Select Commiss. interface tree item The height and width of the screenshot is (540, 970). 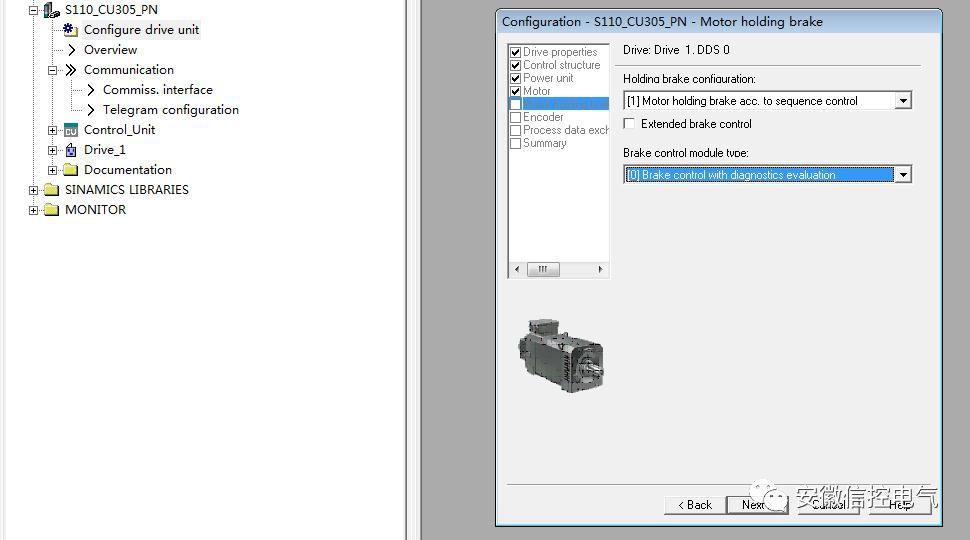[x=158, y=90]
